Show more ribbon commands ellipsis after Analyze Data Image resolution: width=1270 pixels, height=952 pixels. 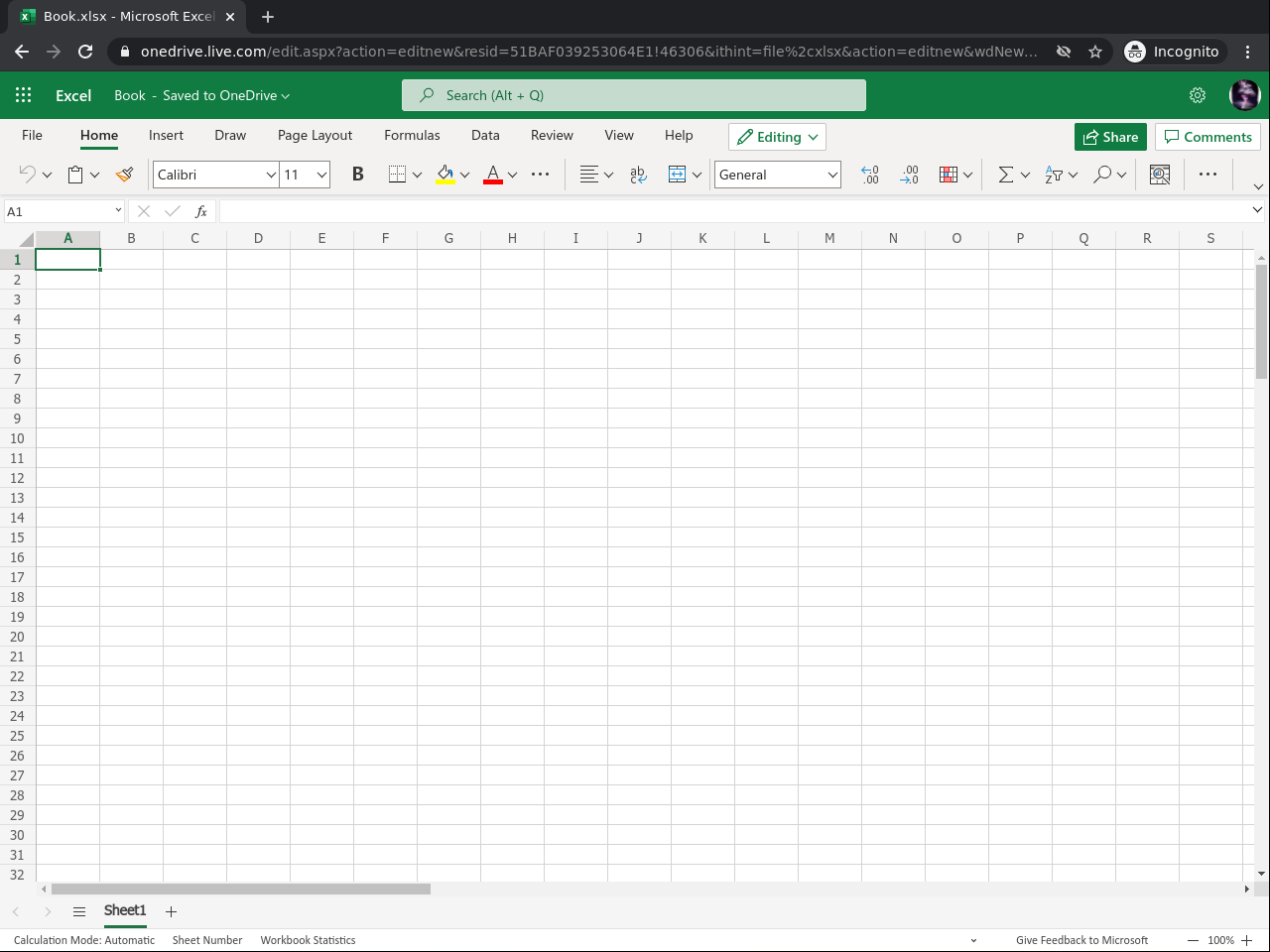[x=1207, y=175]
